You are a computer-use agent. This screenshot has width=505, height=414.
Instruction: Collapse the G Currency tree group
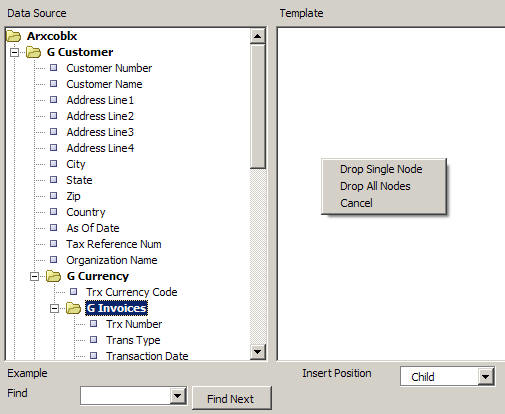click(x=34, y=276)
